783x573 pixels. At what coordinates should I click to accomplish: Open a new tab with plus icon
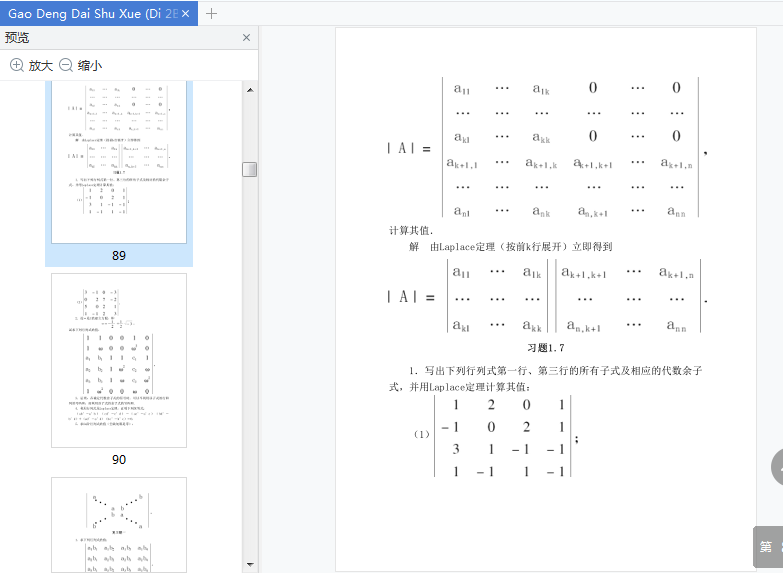click(211, 13)
